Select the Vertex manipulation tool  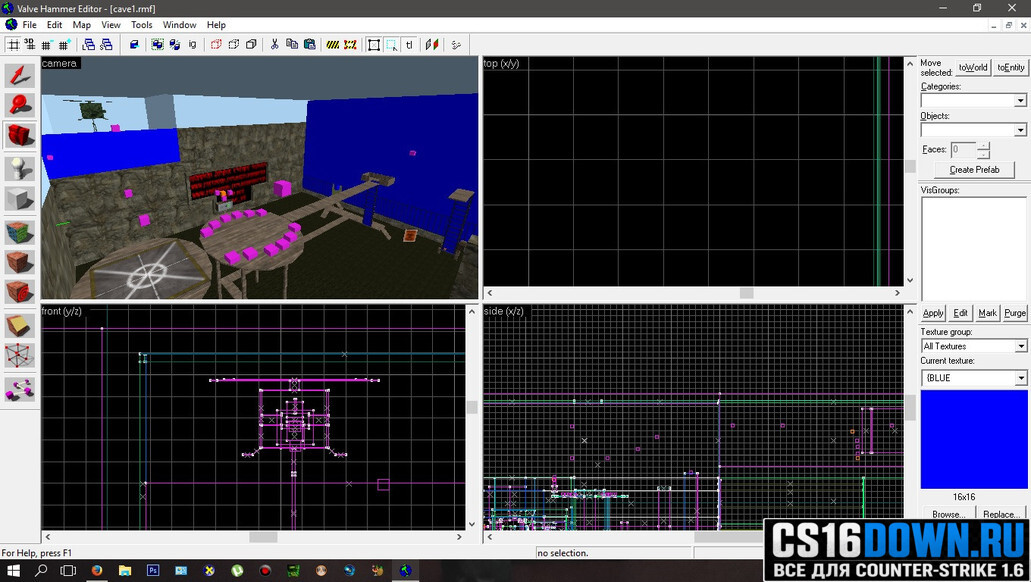point(20,356)
